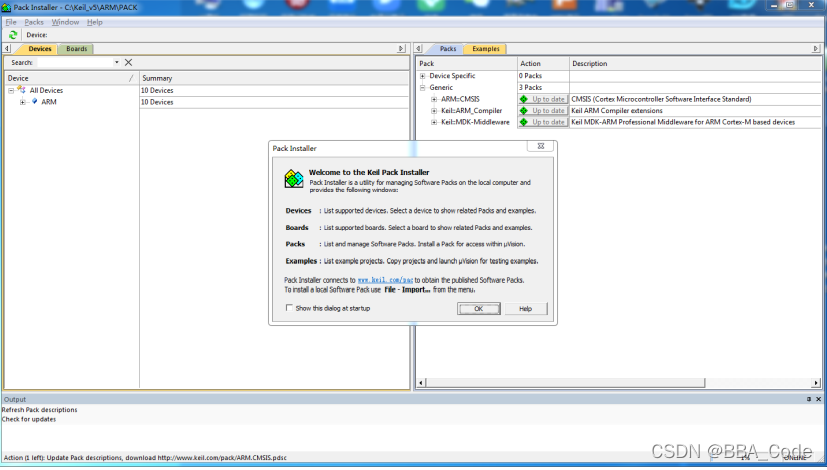
Task: Expand the ARM device node
Action: pos(22,102)
